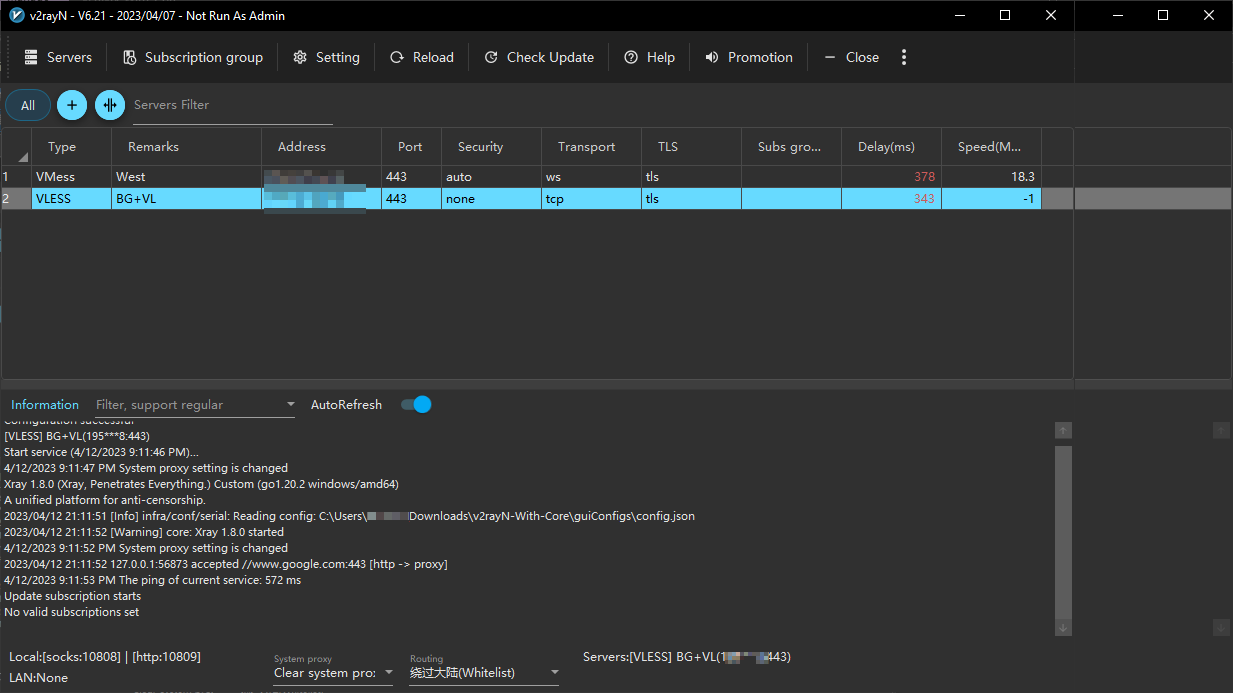Click the Promotion speaker icon
The image size is (1233, 693).
point(712,57)
